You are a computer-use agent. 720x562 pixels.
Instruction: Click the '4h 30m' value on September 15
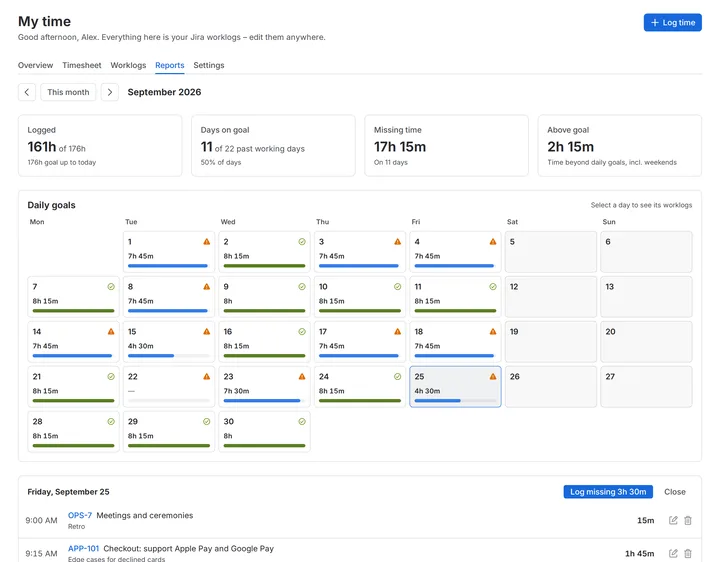tap(141, 346)
